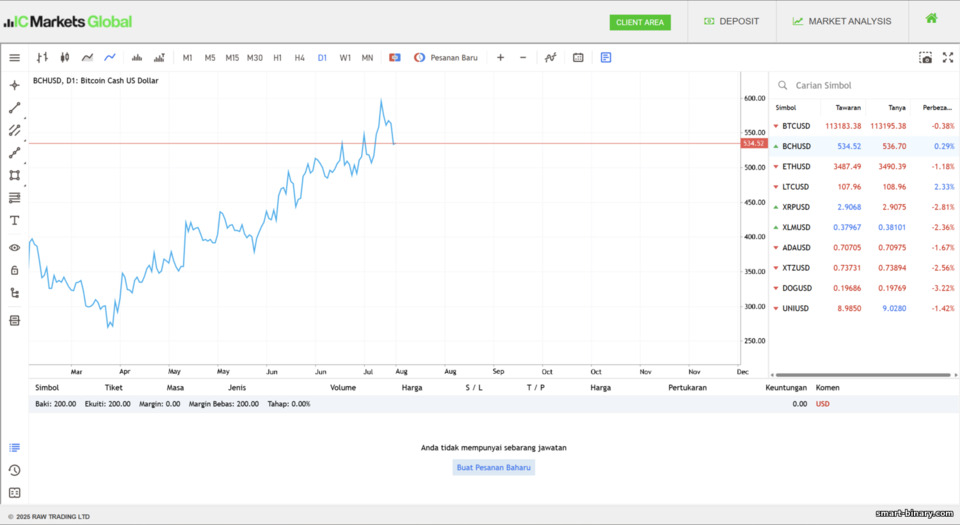Switch timeframe to H4

(x=299, y=58)
